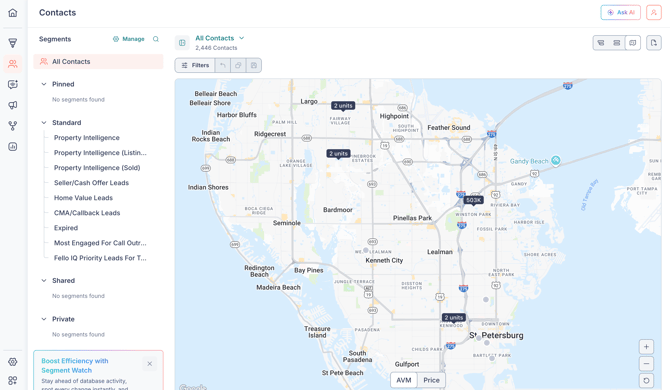This screenshot has width=670, height=390.
Task: Open settings gear in sidebar
Action: (13, 362)
